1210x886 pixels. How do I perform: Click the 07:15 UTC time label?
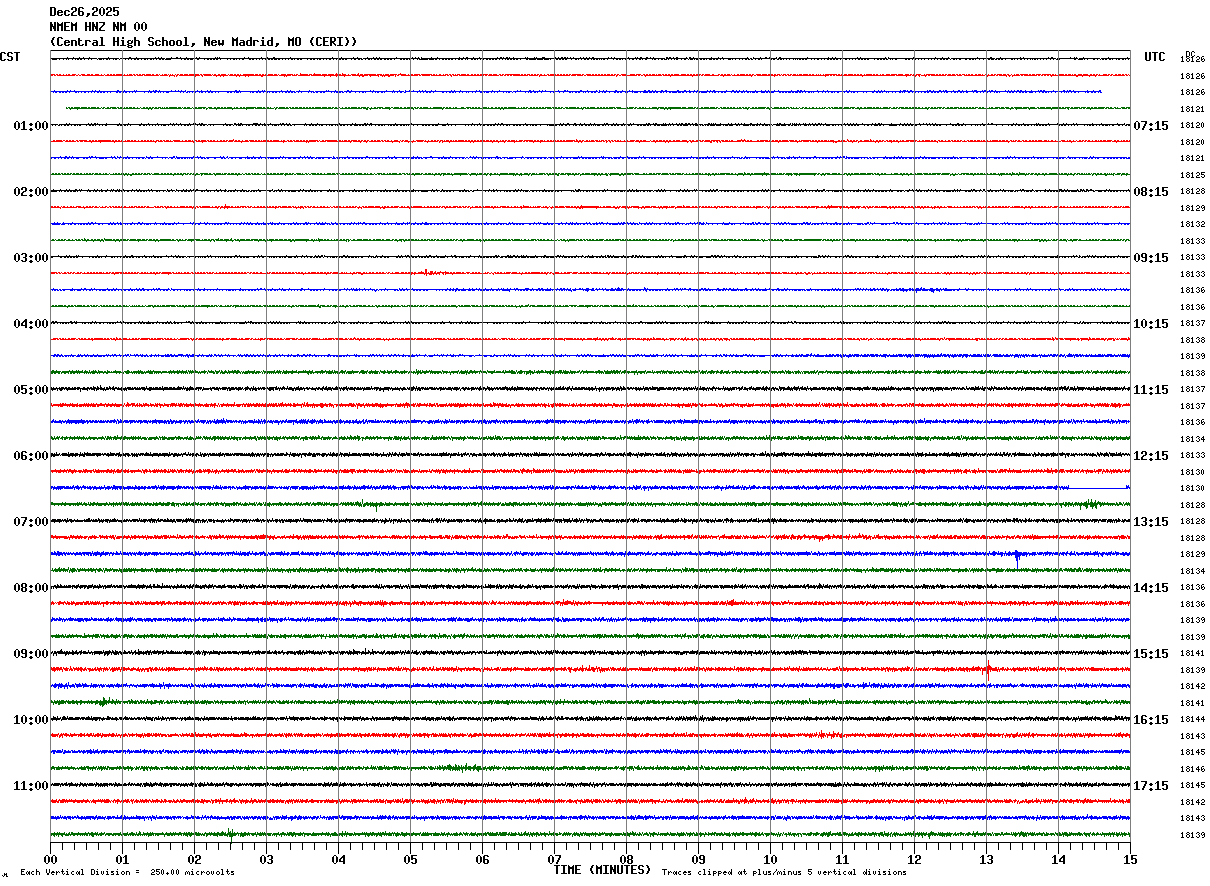tap(1151, 126)
